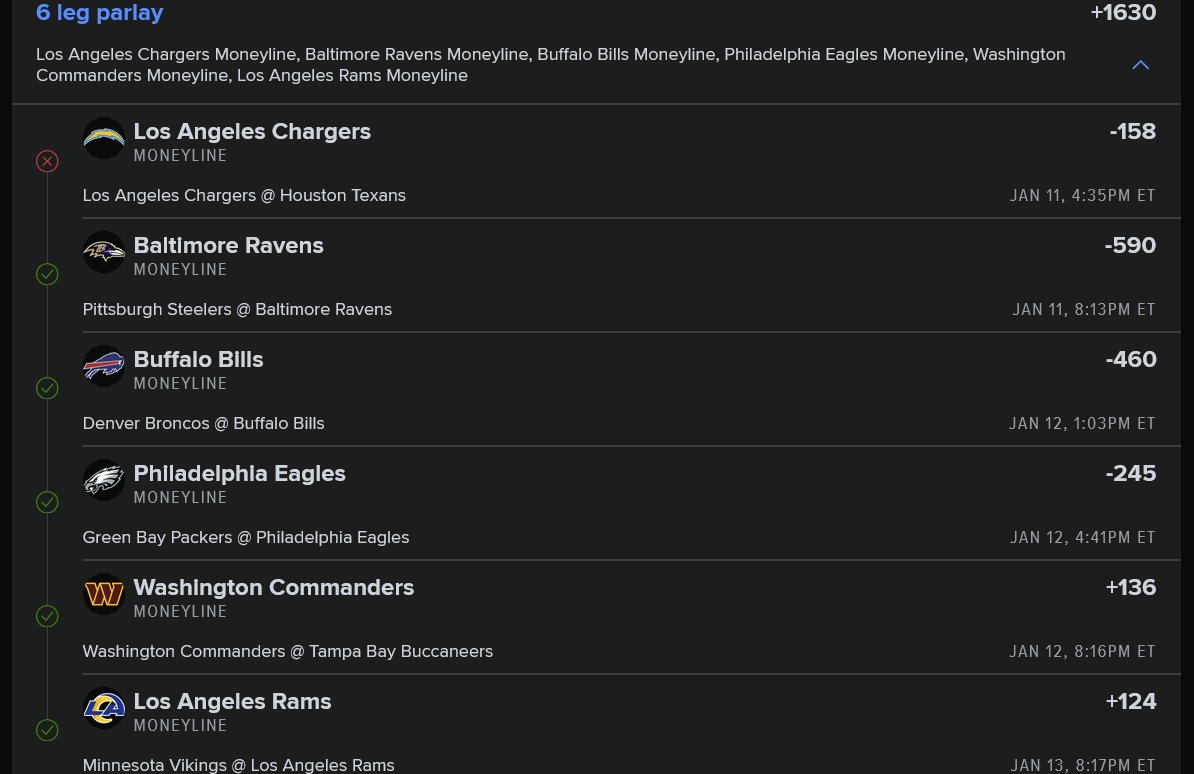Click the -158 Chargers odds

(x=1132, y=131)
